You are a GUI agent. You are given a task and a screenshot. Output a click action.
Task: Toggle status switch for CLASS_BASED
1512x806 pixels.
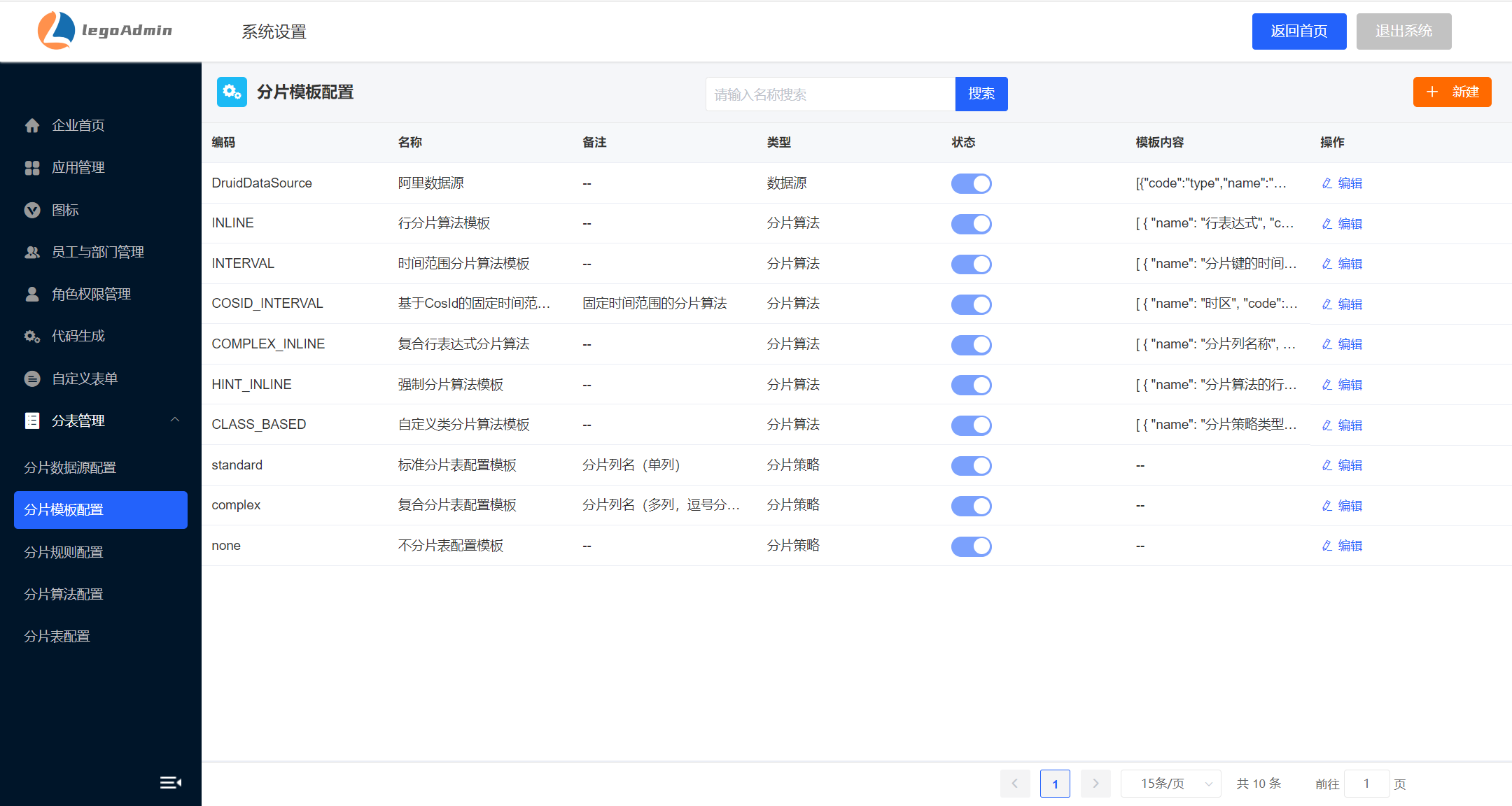pyautogui.click(x=971, y=425)
